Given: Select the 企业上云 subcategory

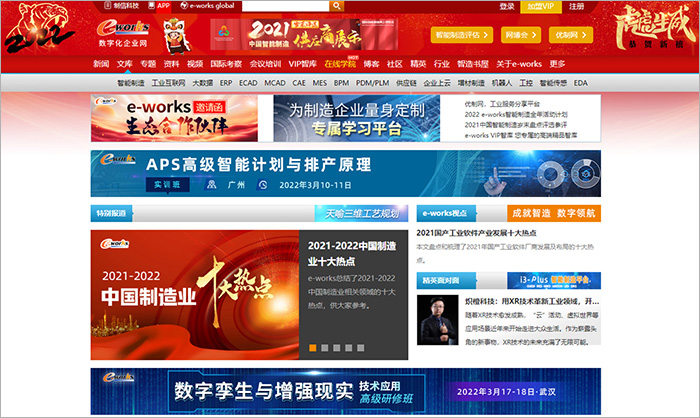Looking at the screenshot, I should [x=437, y=83].
